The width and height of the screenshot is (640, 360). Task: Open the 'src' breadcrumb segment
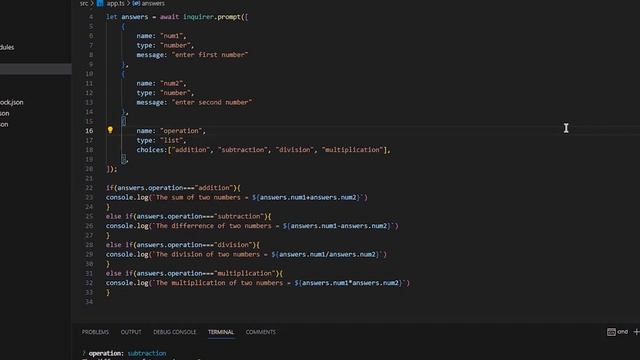click(84, 3)
